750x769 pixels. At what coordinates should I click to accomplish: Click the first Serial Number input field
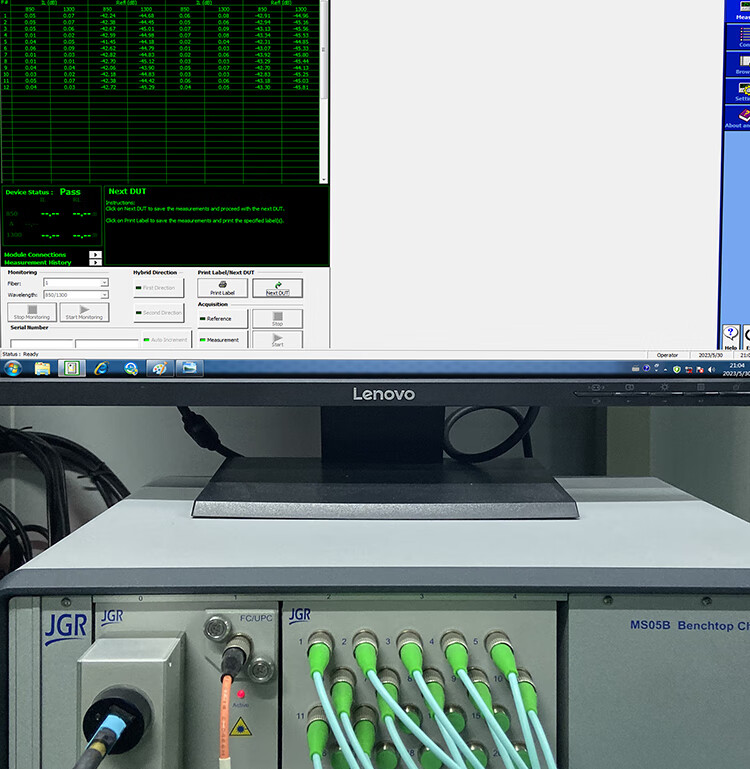pos(42,344)
